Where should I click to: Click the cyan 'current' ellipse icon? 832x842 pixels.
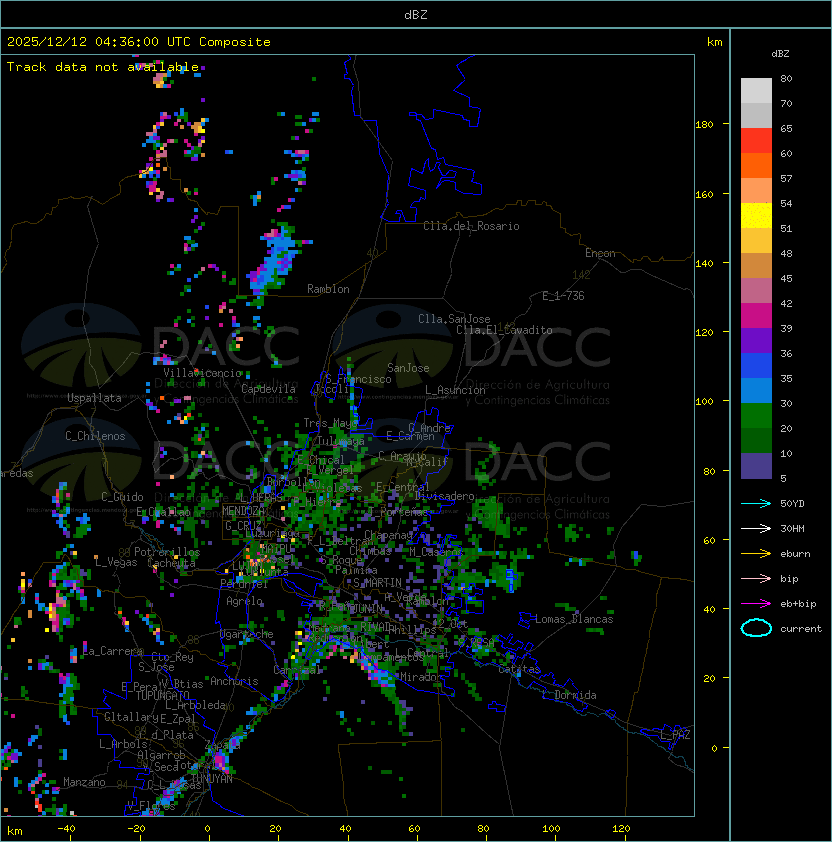[756, 628]
